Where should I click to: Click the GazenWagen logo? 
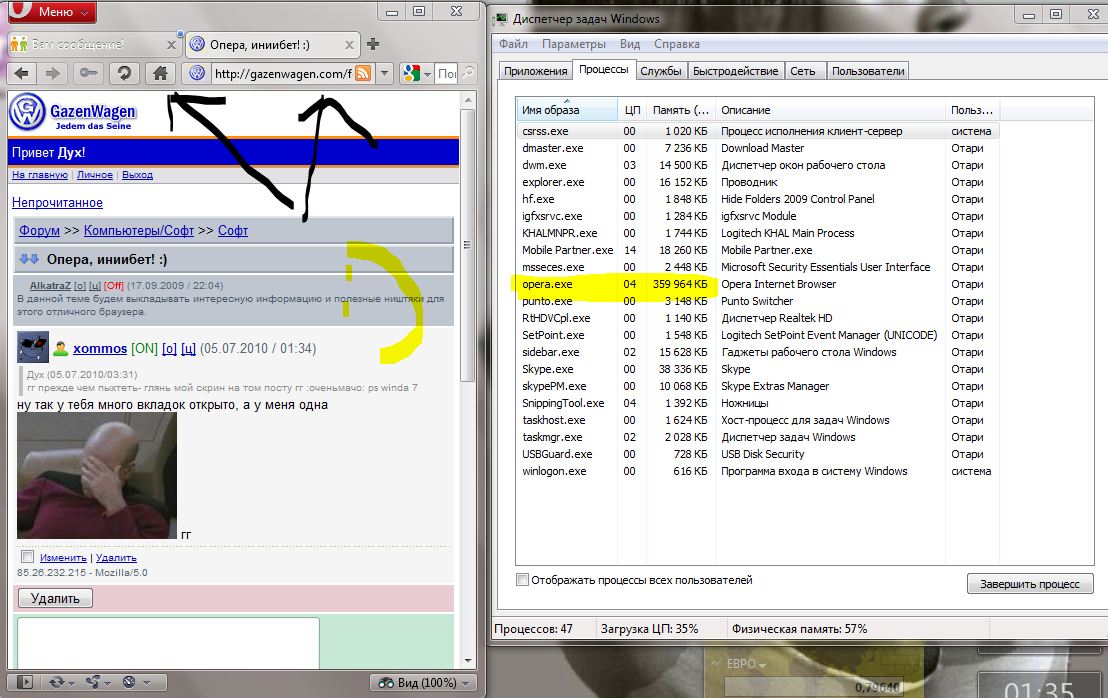(x=73, y=114)
